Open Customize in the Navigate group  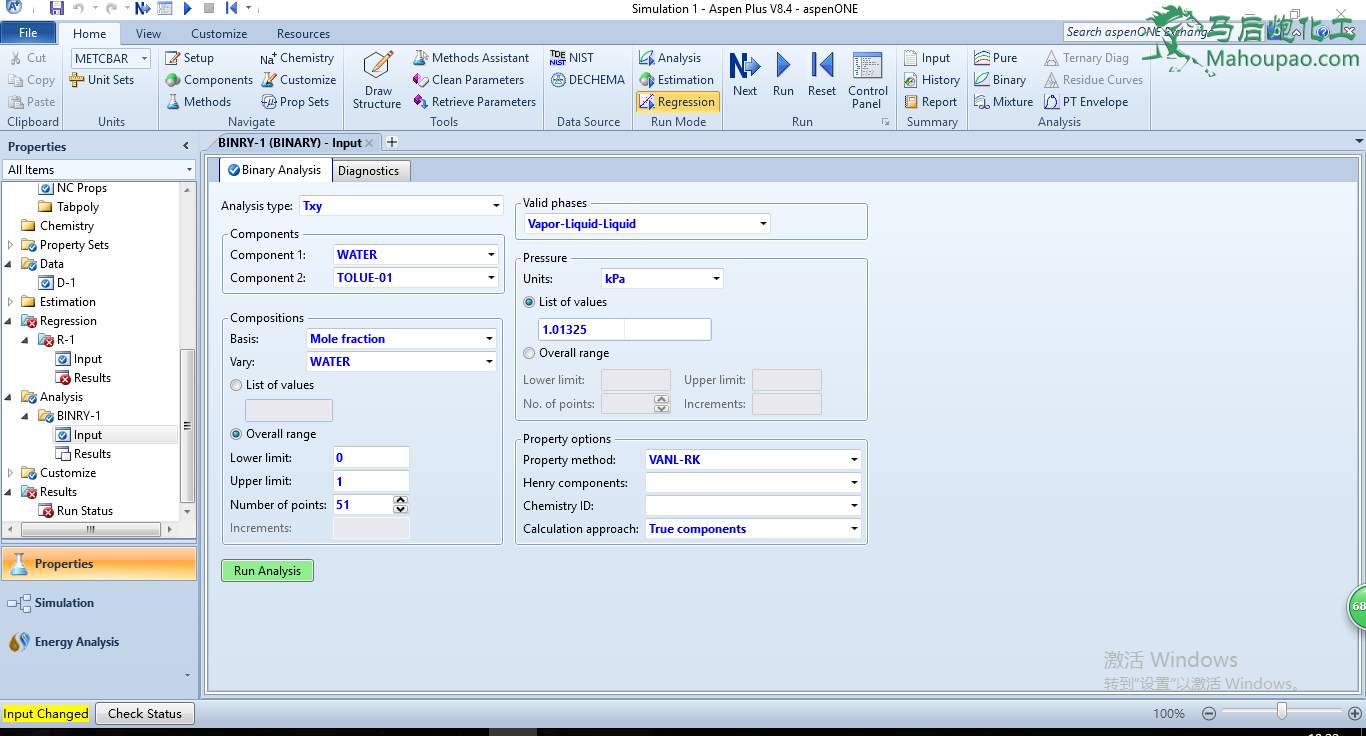(x=298, y=80)
